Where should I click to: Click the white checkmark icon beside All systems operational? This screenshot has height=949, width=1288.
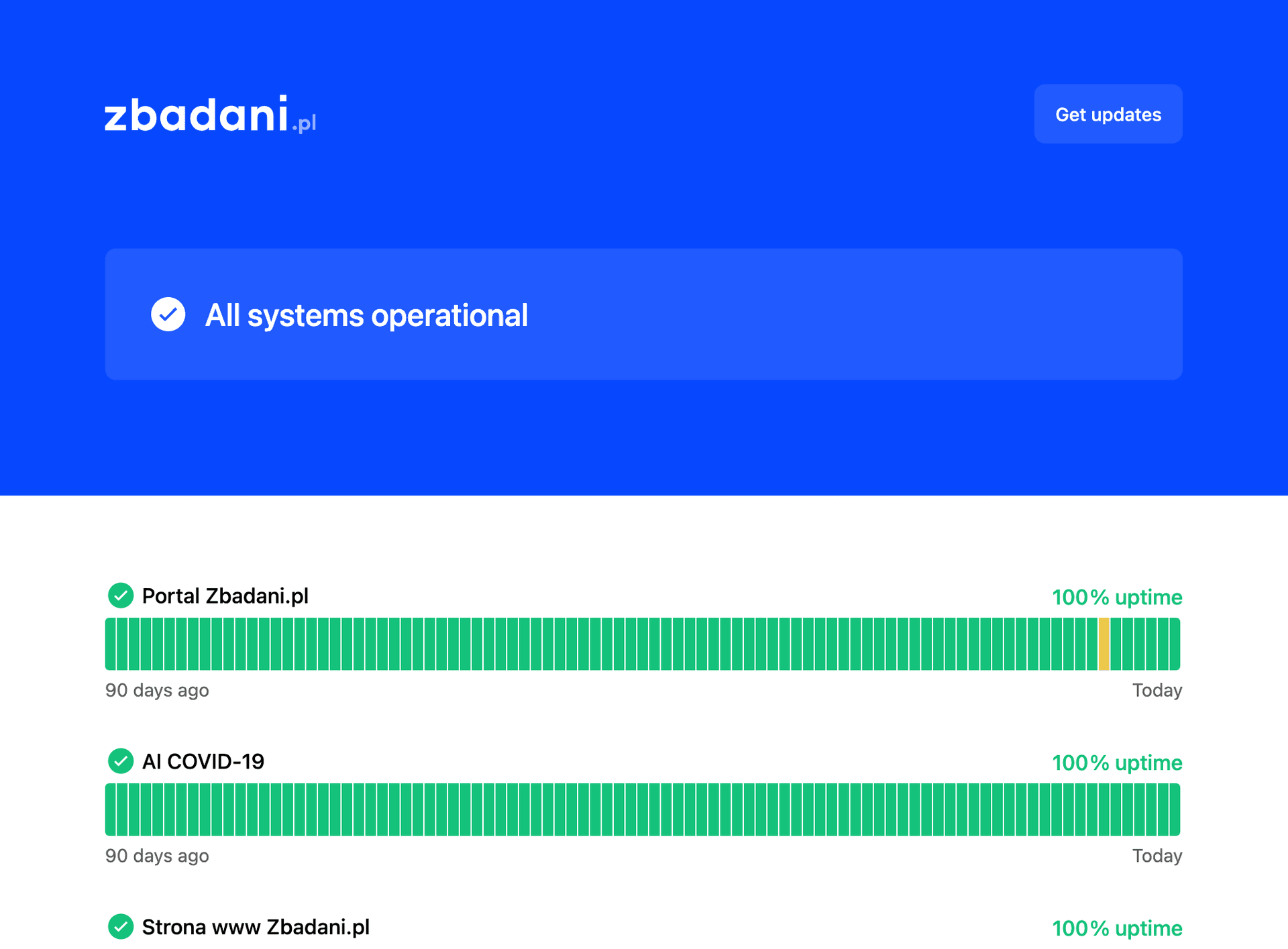168,315
